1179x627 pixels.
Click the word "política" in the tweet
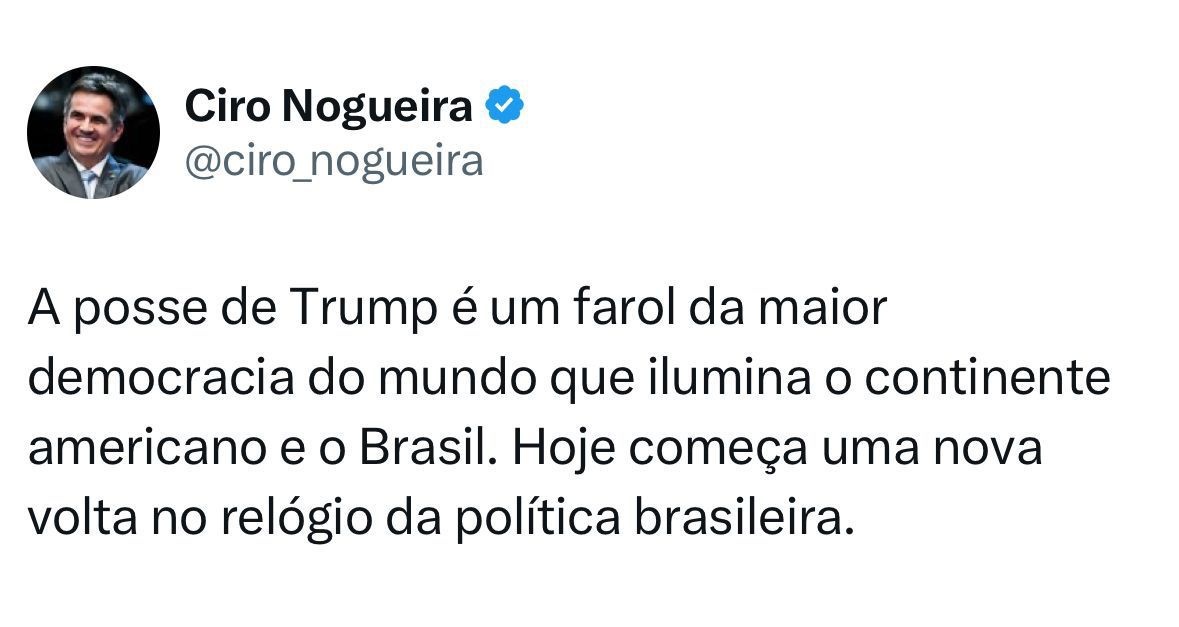coord(538,520)
